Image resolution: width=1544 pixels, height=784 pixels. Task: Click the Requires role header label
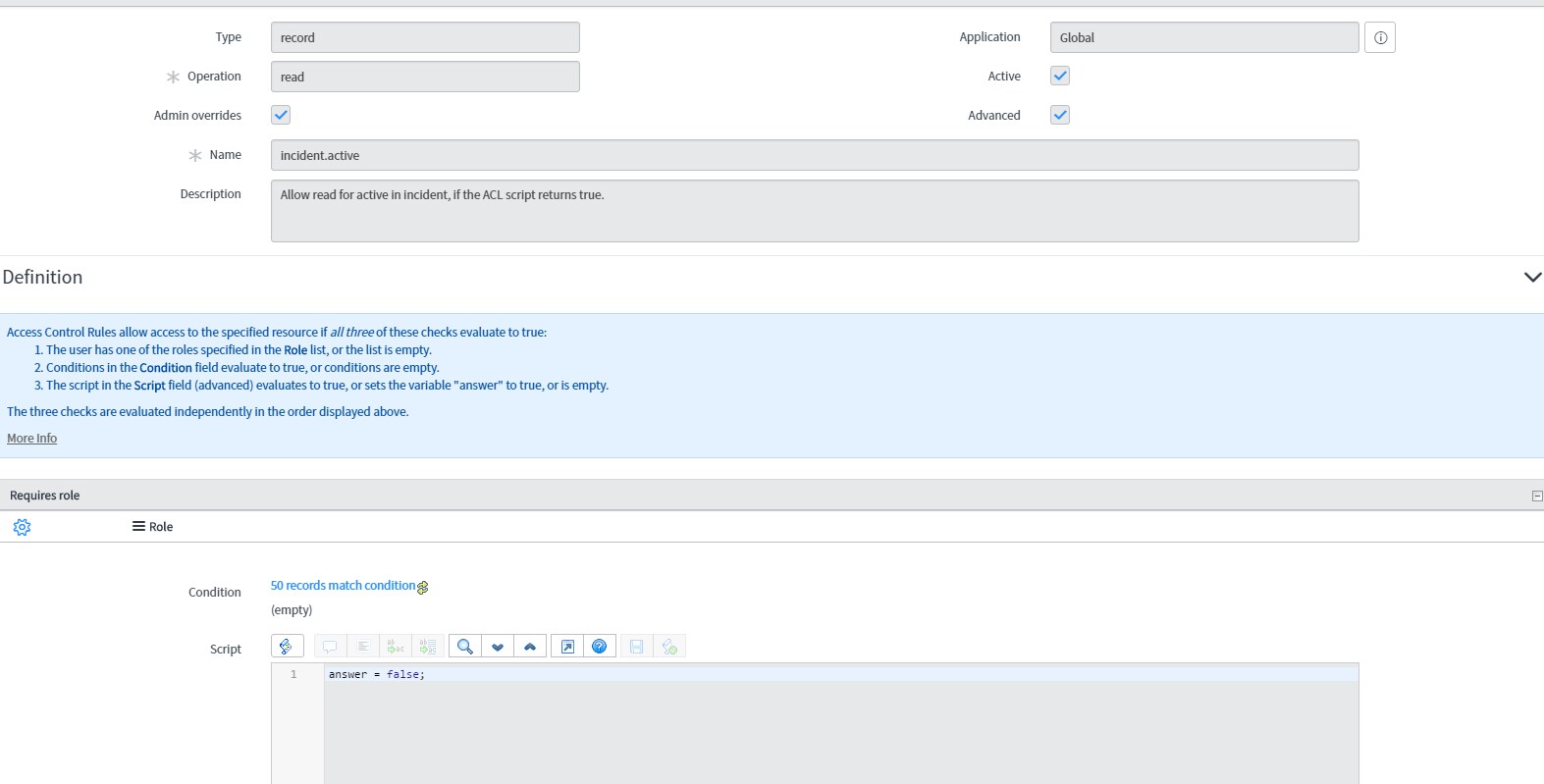pyautogui.click(x=45, y=496)
